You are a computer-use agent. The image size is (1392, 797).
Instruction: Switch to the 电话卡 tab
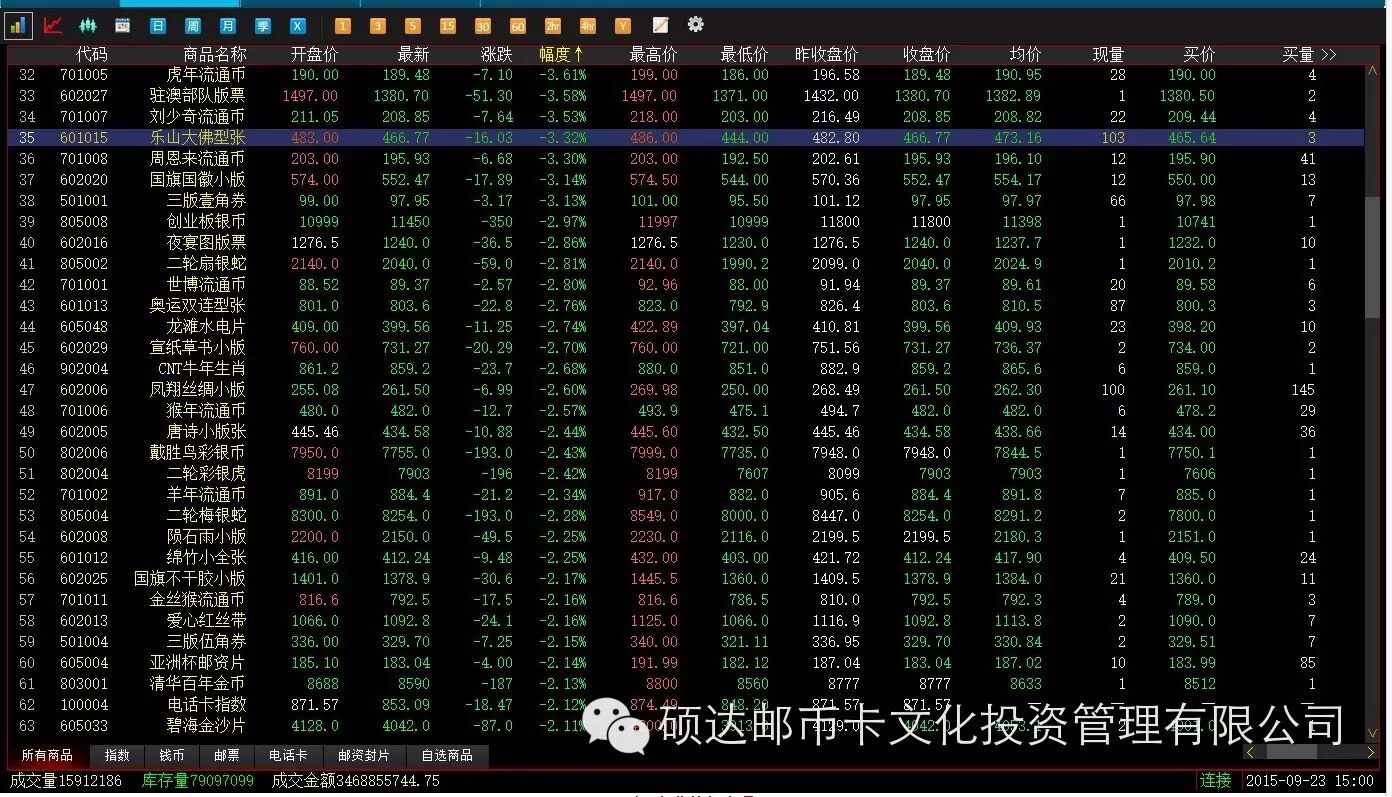point(288,755)
